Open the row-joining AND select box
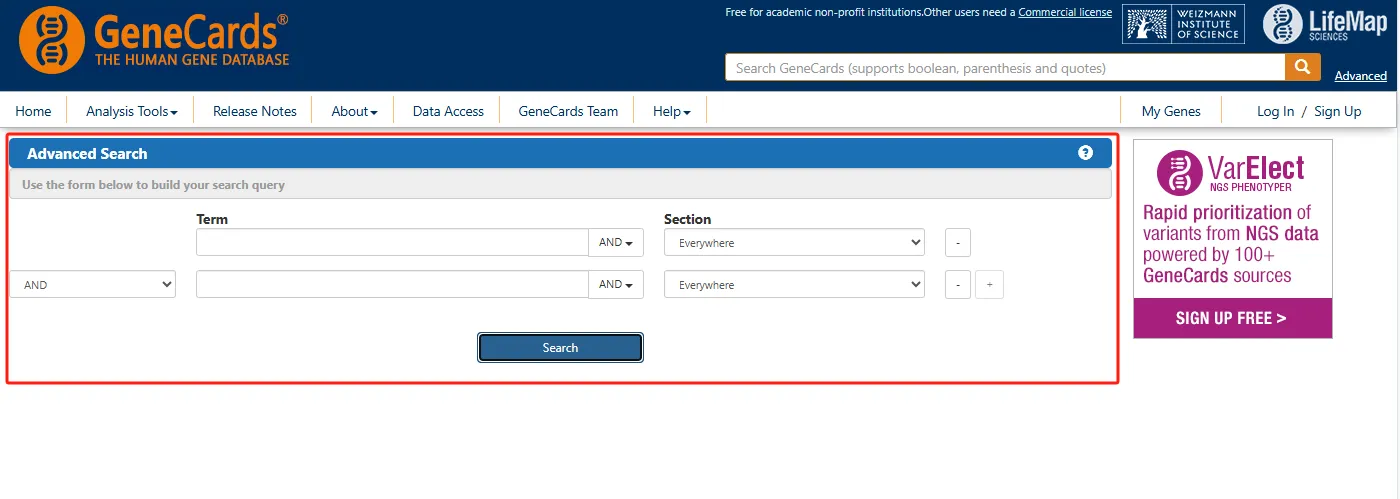Screen dimensions: 1400x499 (92, 285)
